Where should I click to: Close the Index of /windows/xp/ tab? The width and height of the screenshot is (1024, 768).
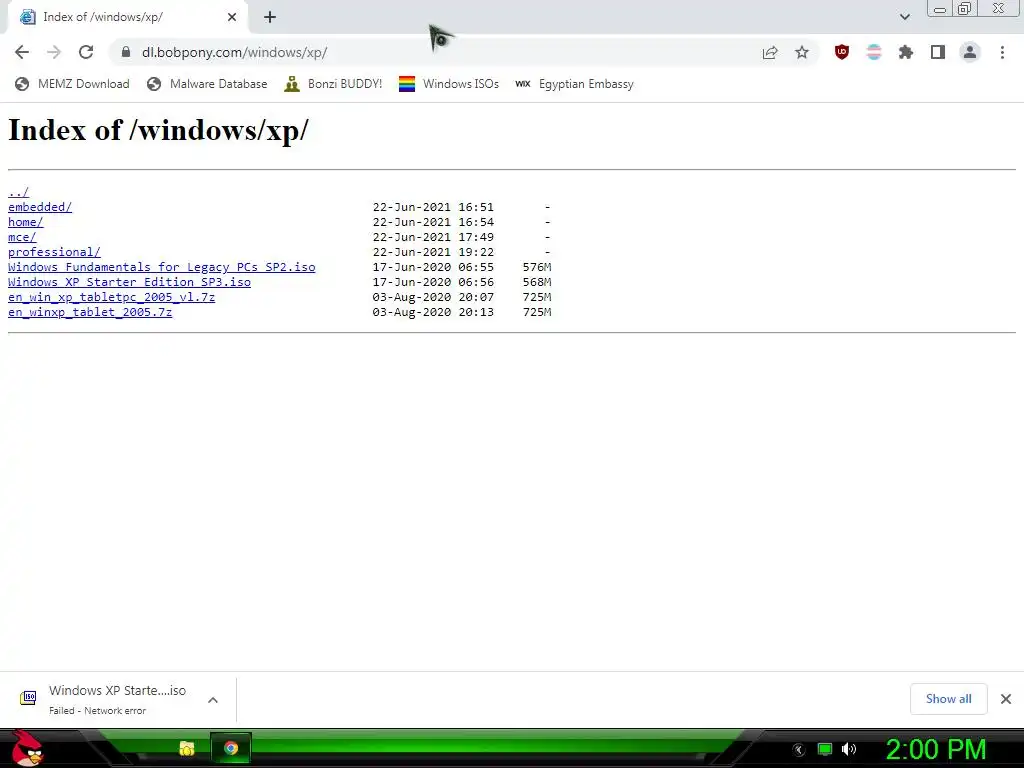pos(232,17)
